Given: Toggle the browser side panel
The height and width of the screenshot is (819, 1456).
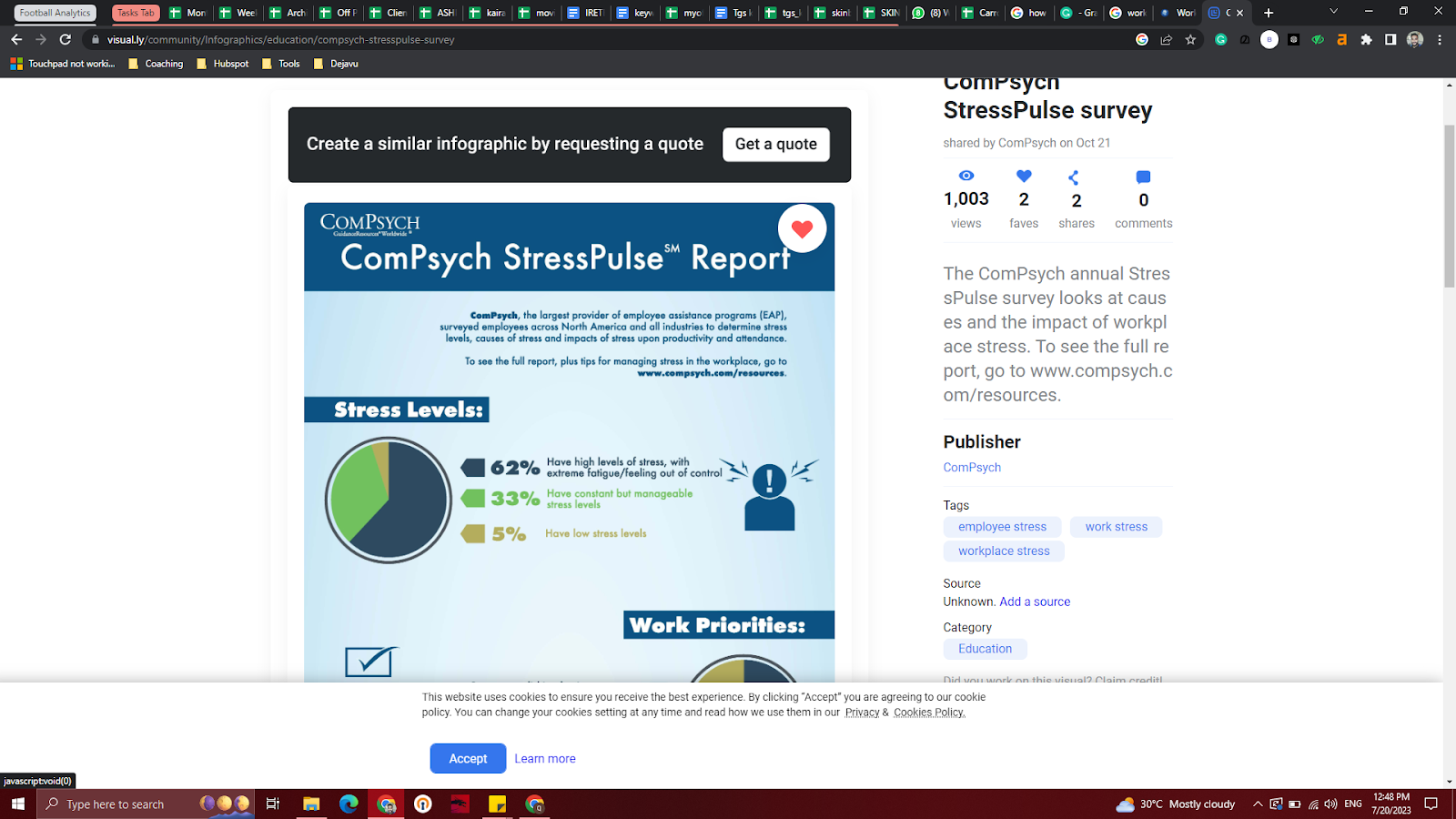Looking at the screenshot, I should (x=1390, y=39).
